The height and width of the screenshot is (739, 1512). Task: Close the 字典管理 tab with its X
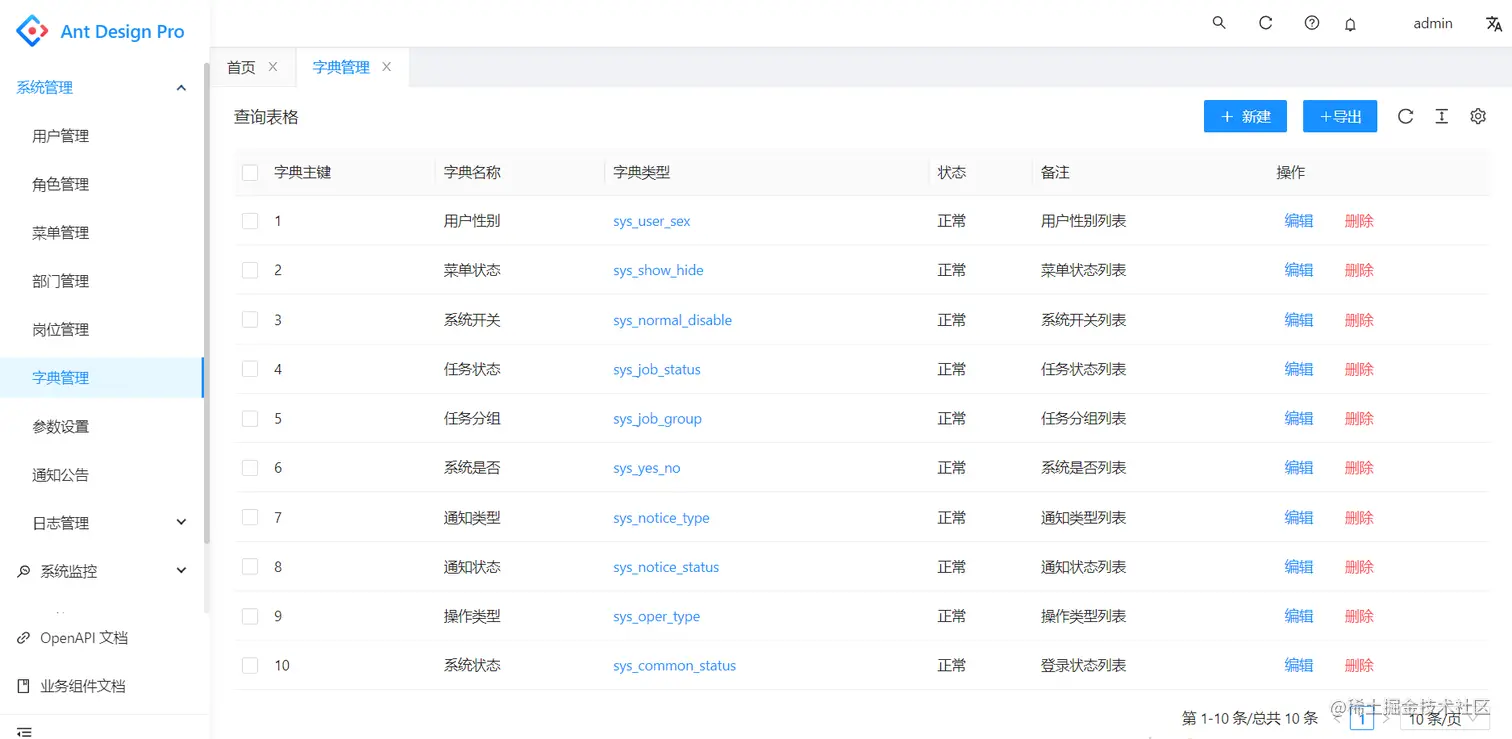click(386, 67)
